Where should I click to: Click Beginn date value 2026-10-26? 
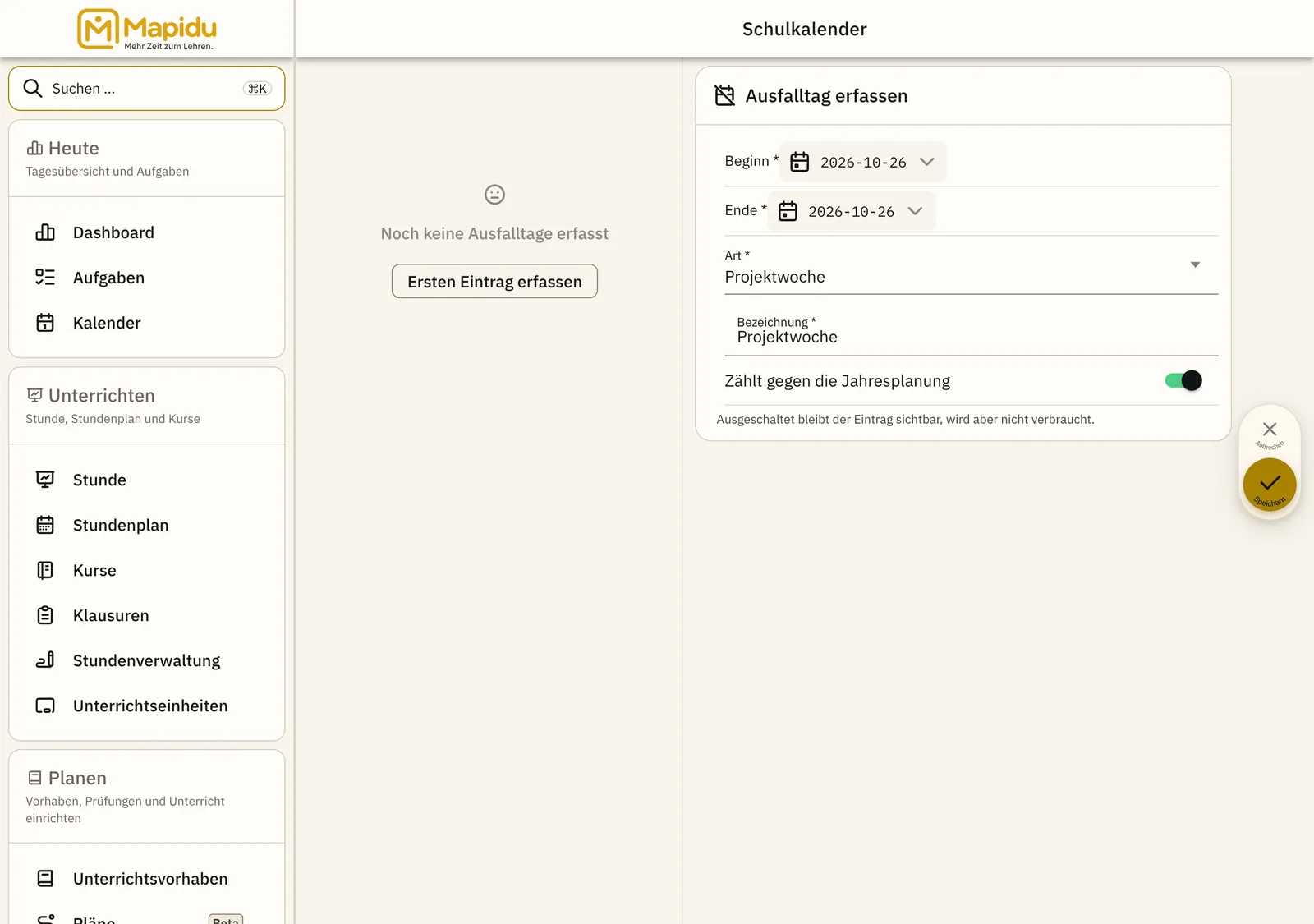click(863, 163)
